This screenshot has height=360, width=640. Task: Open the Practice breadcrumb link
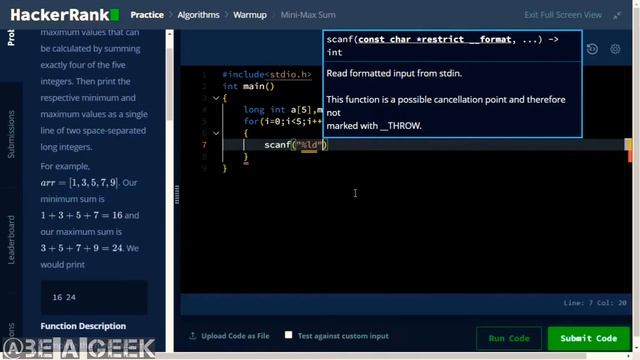point(147,15)
